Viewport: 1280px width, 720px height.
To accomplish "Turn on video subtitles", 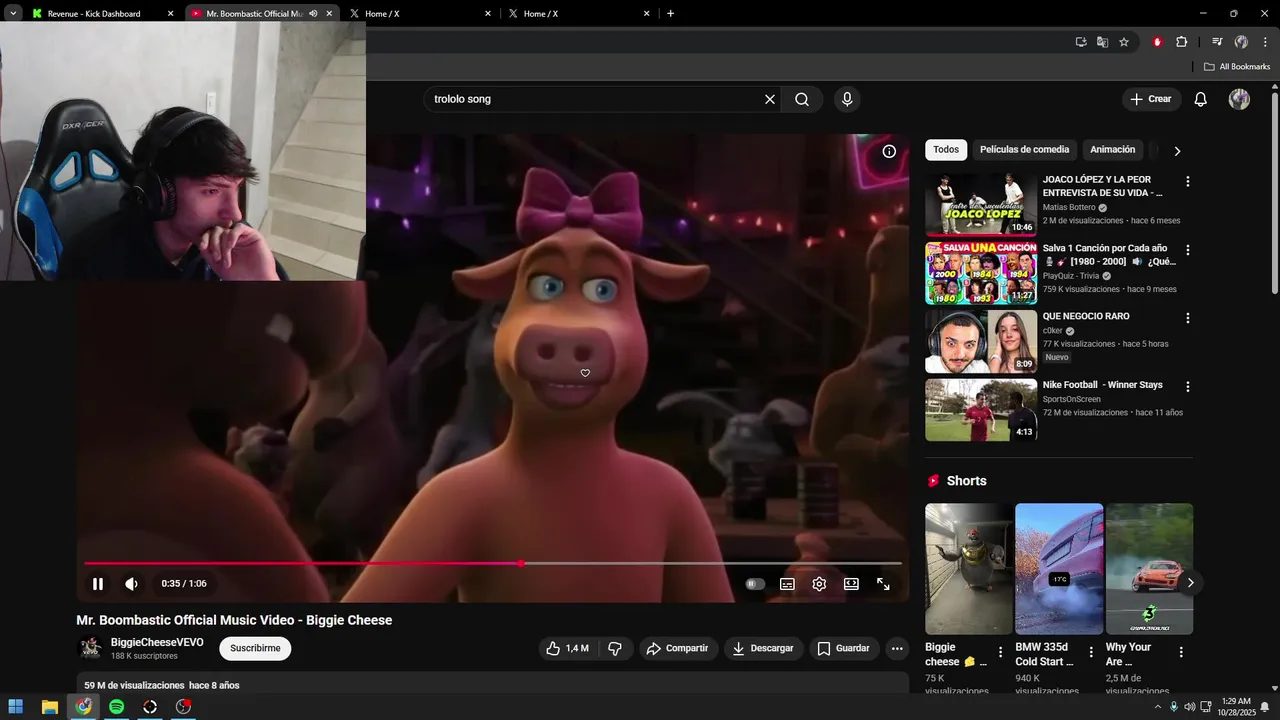I will point(787,584).
